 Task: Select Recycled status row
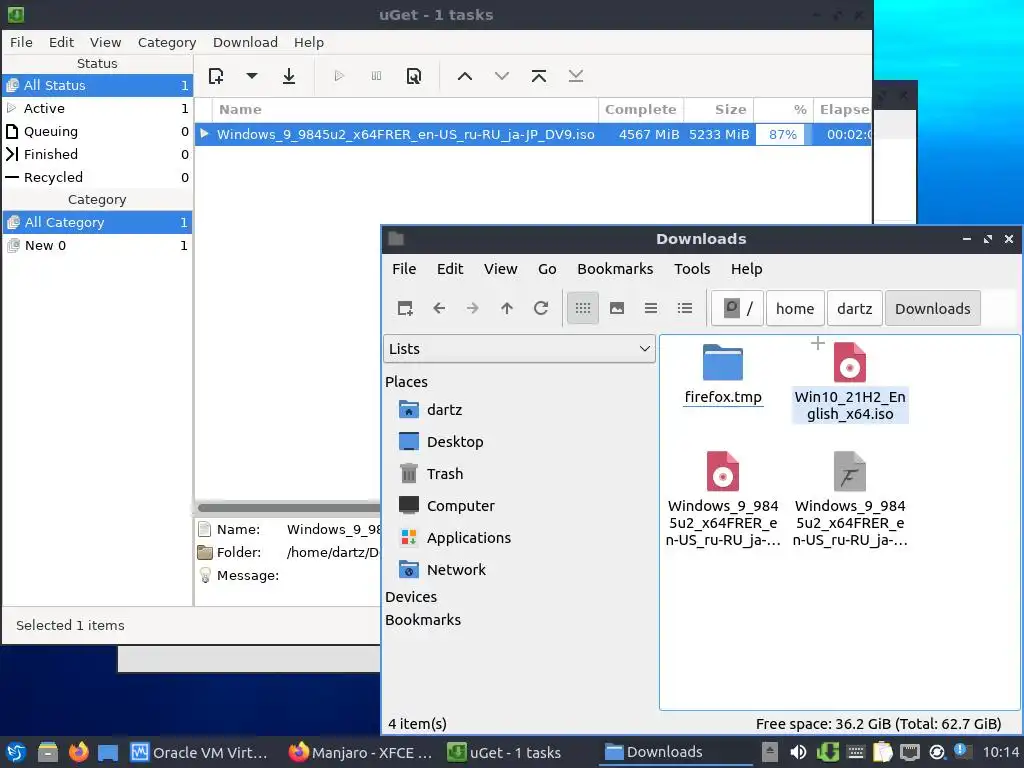point(97,177)
